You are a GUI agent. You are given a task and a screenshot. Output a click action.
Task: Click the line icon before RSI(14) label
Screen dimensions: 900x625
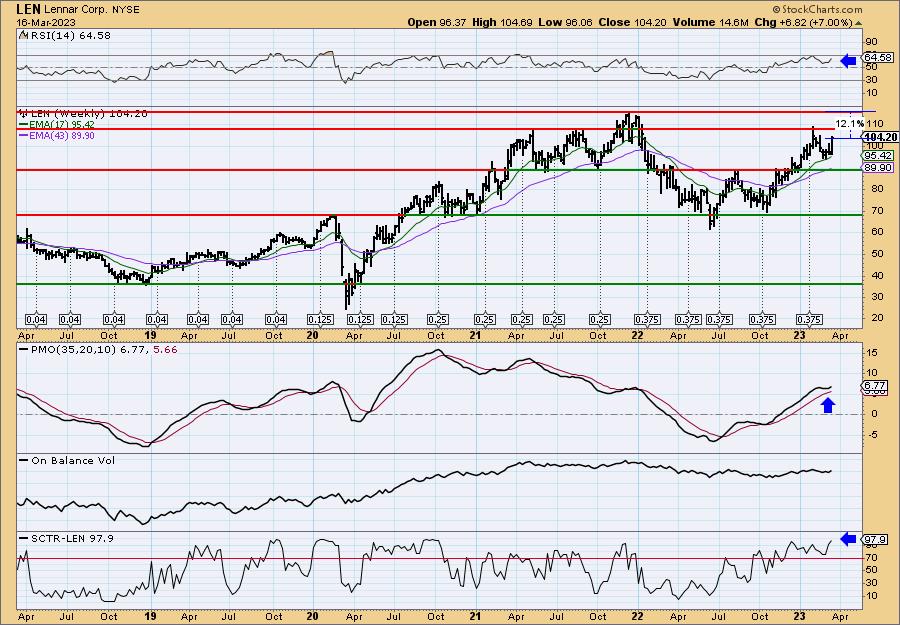click(x=22, y=35)
